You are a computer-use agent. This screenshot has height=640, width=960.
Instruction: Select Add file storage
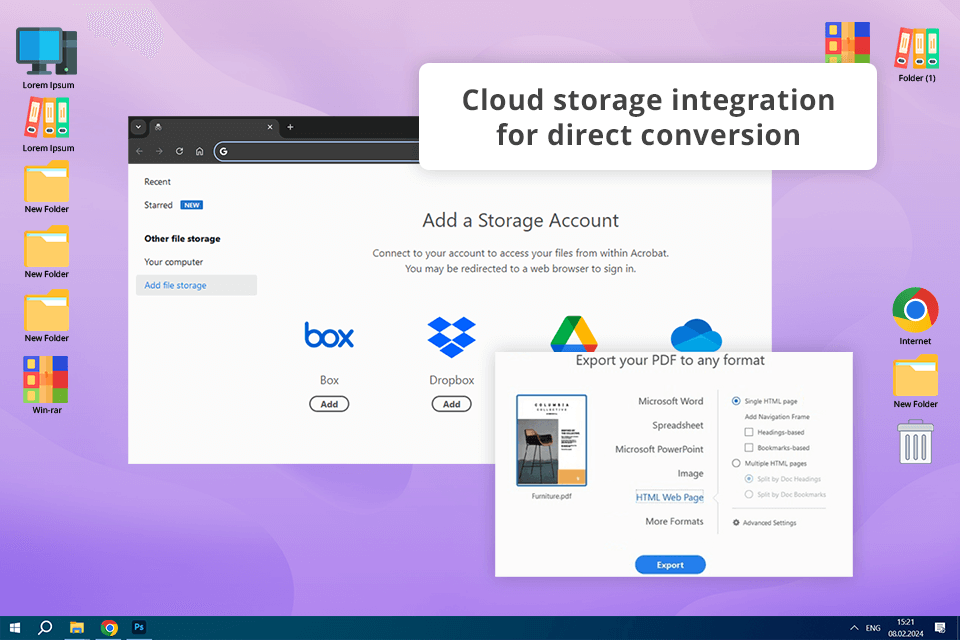click(x=196, y=285)
